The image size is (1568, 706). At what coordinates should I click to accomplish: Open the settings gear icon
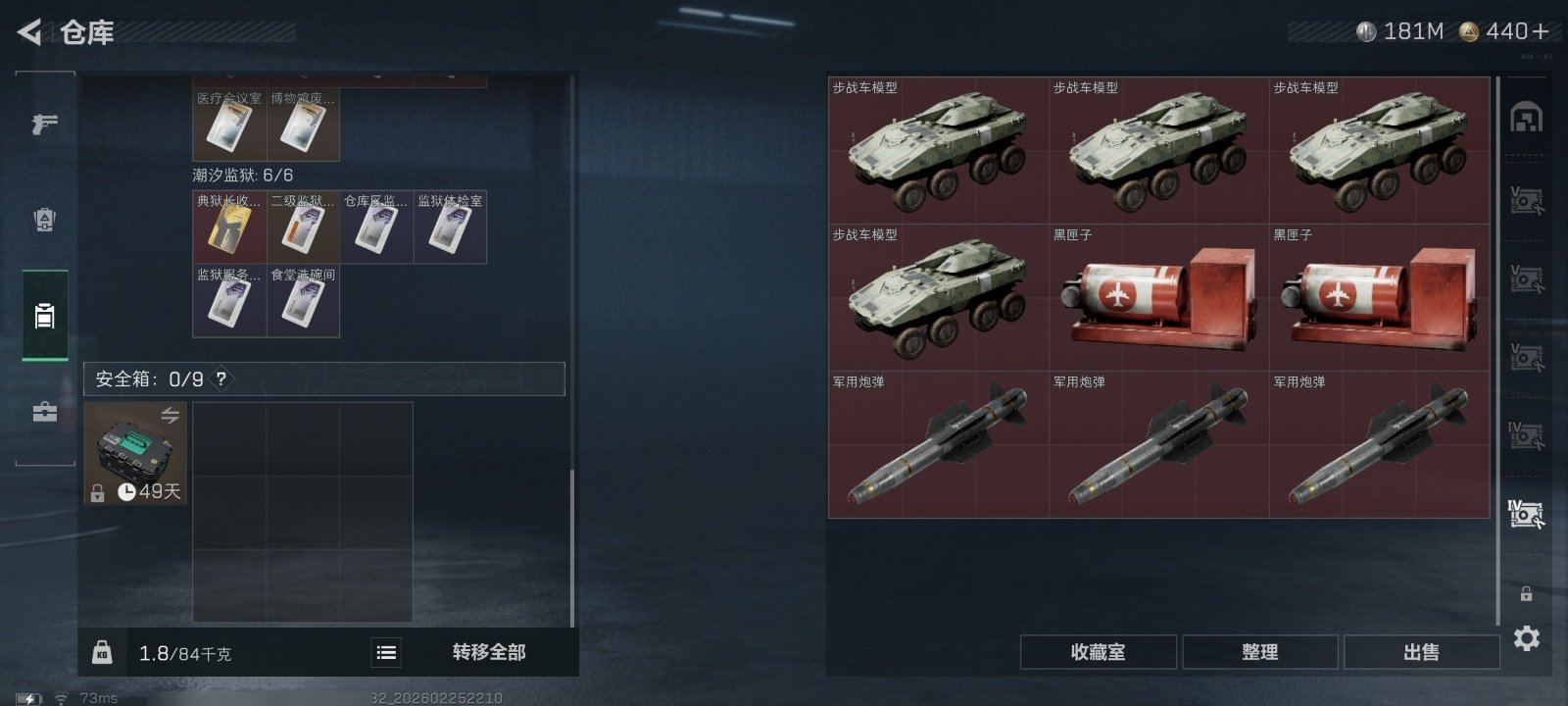click(1526, 638)
